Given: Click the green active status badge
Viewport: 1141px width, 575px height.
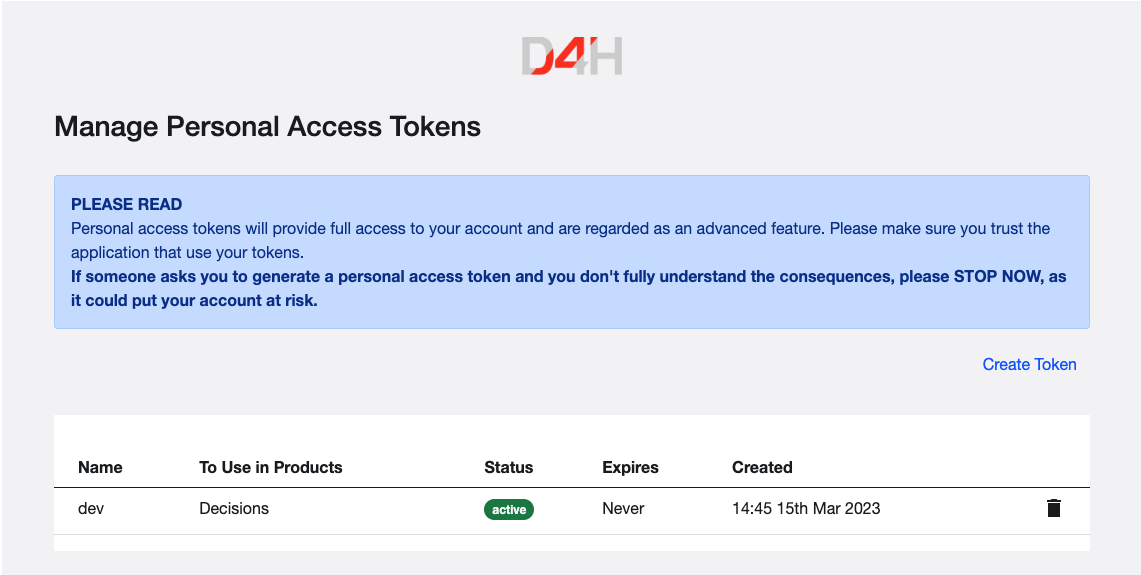Looking at the screenshot, I should click(x=509, y=509).
